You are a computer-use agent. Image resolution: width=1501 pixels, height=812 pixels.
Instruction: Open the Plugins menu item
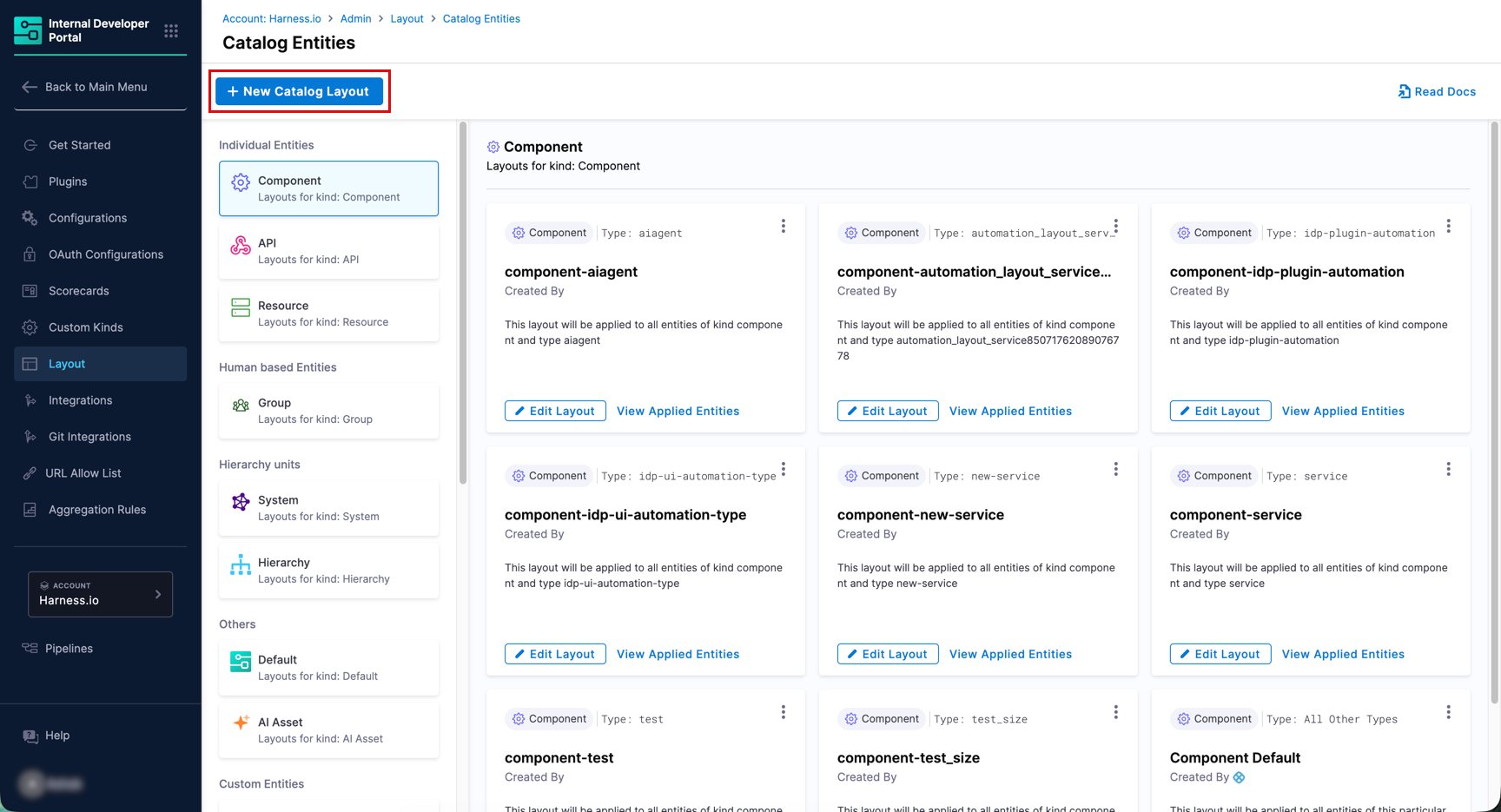pos(68,182)
